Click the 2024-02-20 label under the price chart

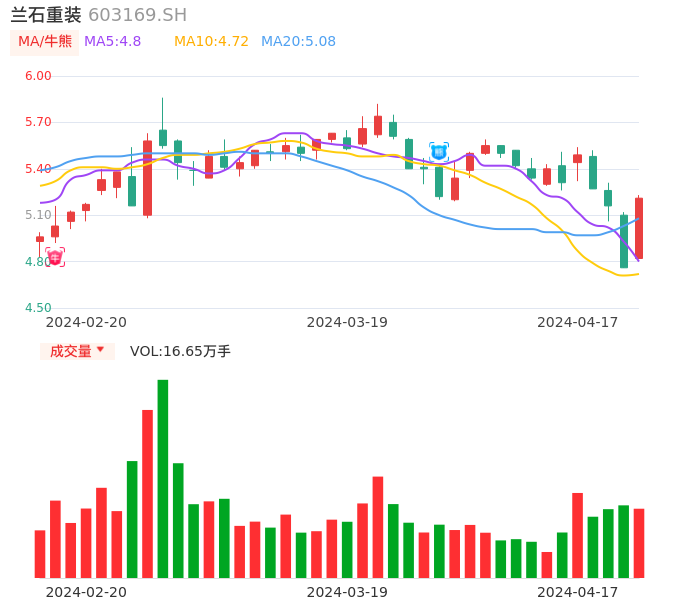86,322
